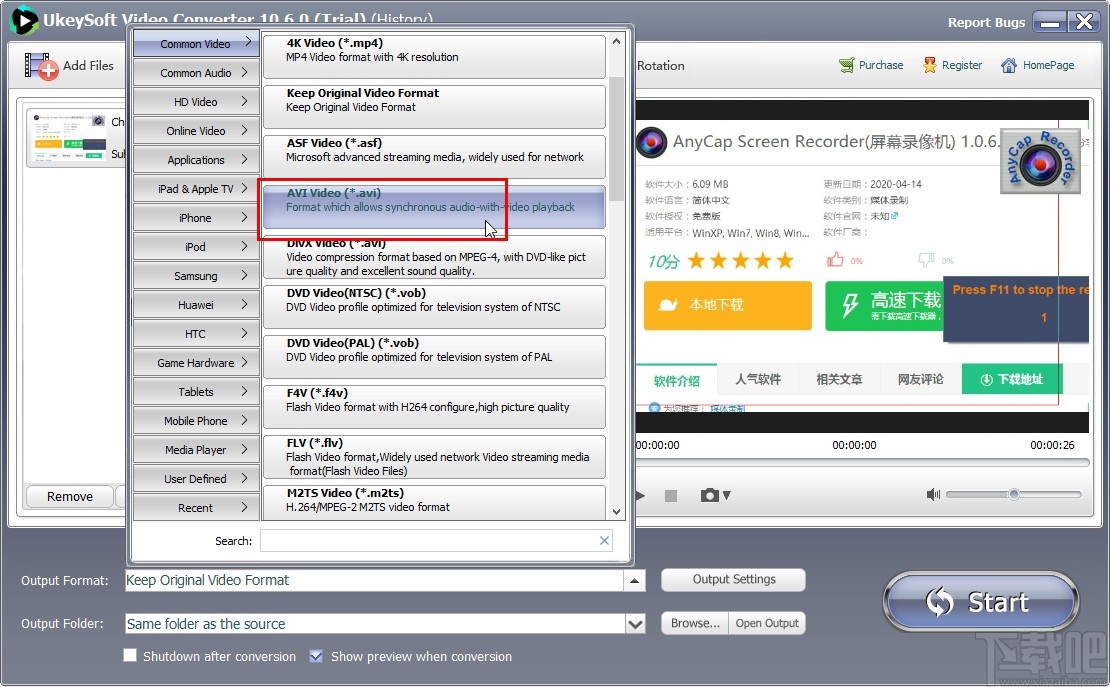Open the Purchase cart icon
Image resolution: width=1110 pixels, height=687 pixels.
847,65
